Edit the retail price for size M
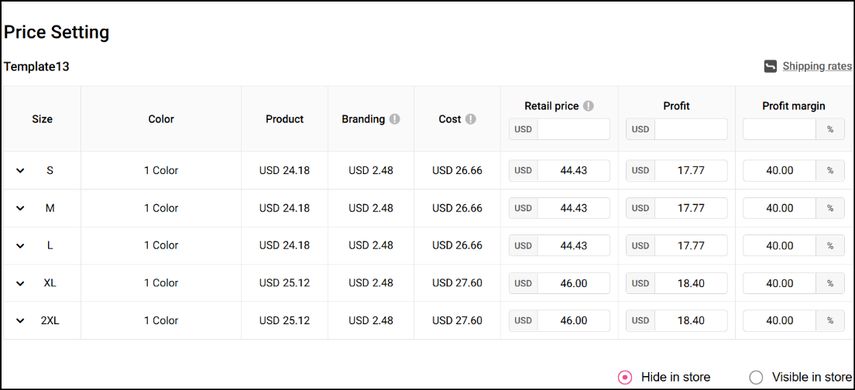 coord(573,208)
